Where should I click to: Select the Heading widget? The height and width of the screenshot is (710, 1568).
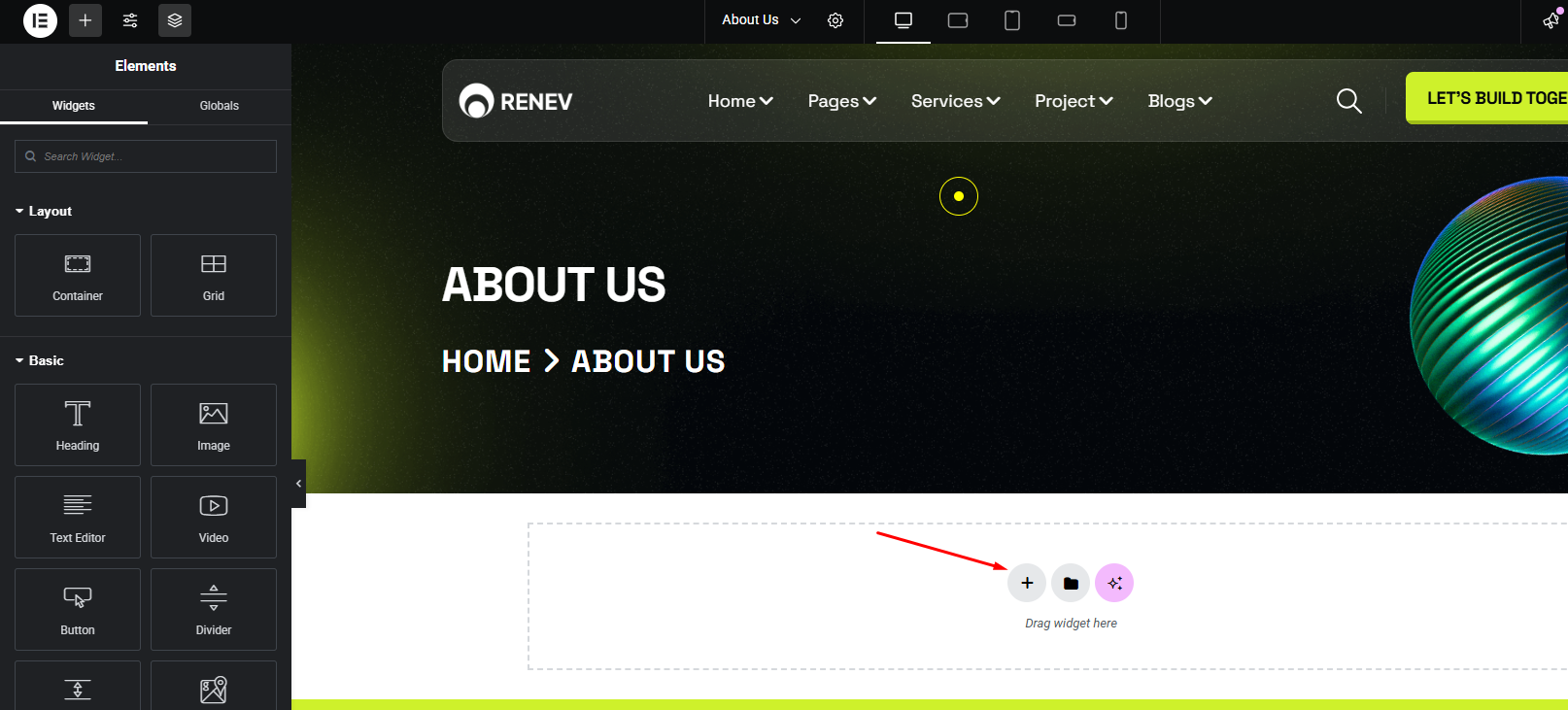tap(78, 424)
